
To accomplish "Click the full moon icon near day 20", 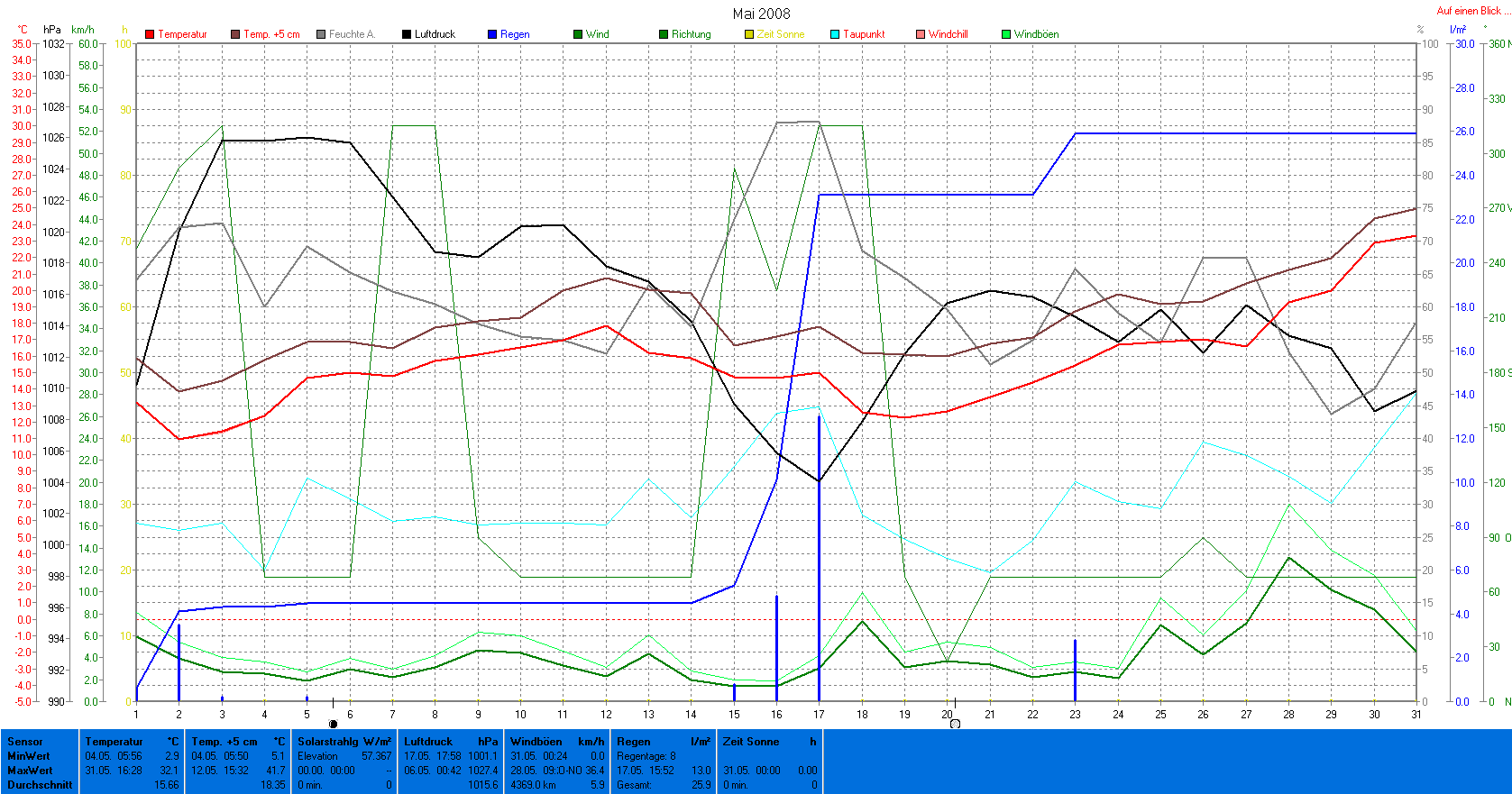I will (x=955, y=724).
